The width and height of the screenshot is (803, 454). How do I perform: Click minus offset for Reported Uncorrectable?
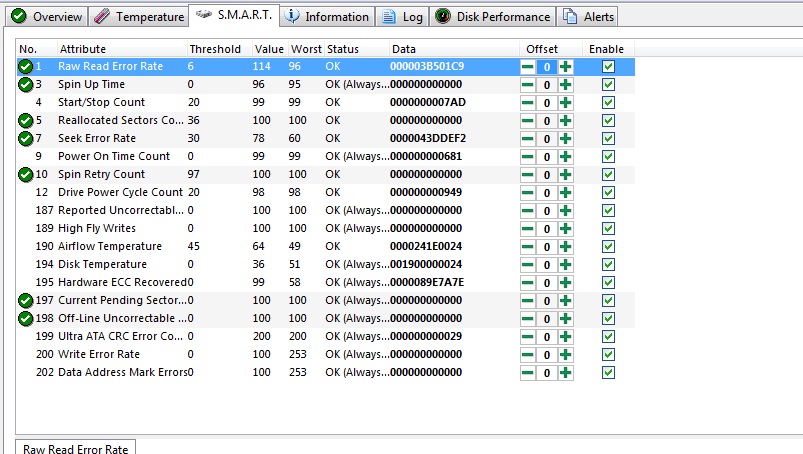click(x=527, y=210)
